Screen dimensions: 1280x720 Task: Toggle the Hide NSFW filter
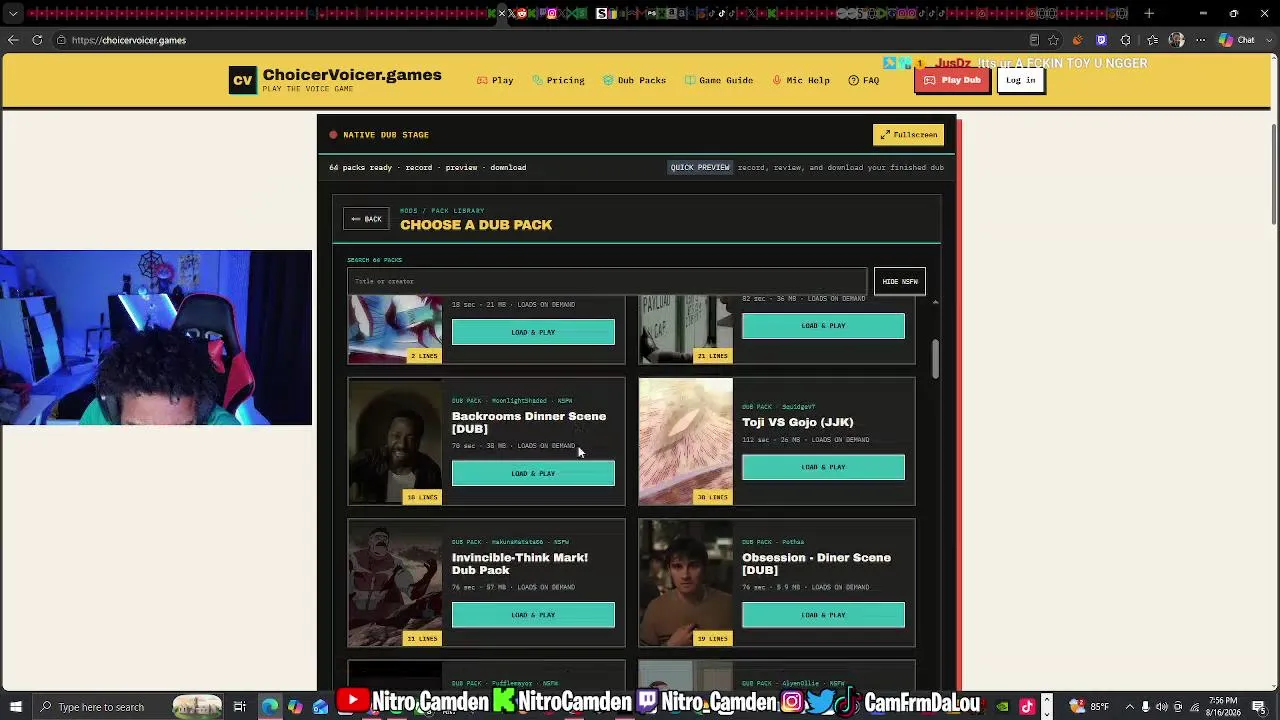[900, 282]
